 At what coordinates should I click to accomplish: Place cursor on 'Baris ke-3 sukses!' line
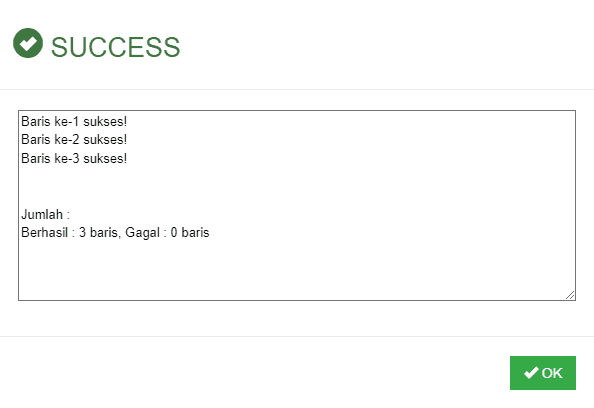tap(74, 158)
